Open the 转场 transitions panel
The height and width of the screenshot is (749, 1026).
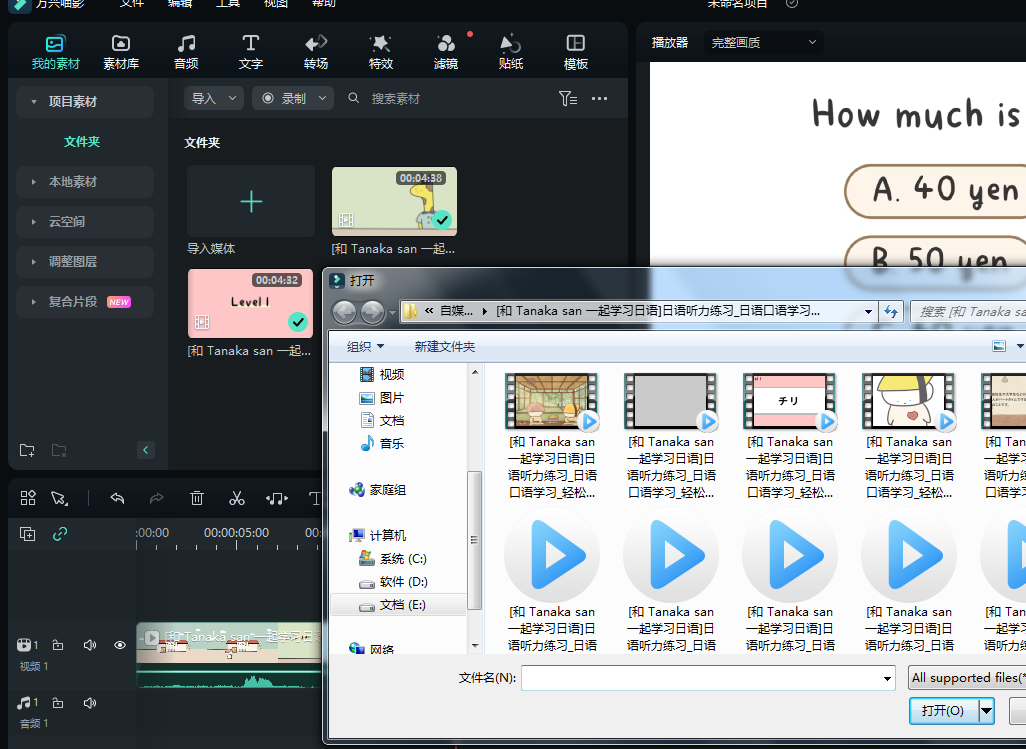point(315,50)
